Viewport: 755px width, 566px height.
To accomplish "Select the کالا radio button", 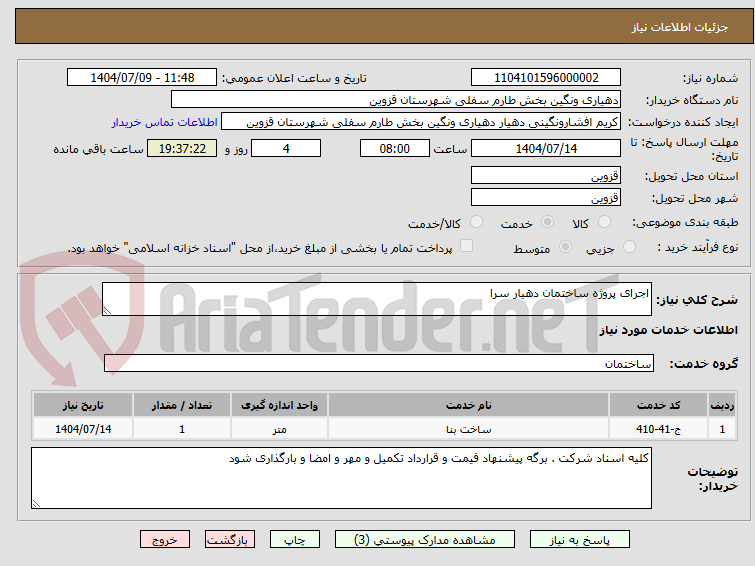I will coord(604,222).
